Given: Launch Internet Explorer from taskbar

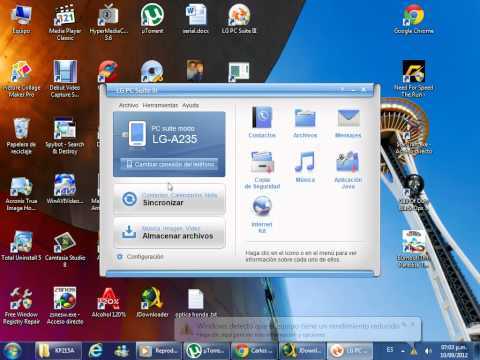Looking at the screenshot, I should pyautogui.click(x=96, y=351).
